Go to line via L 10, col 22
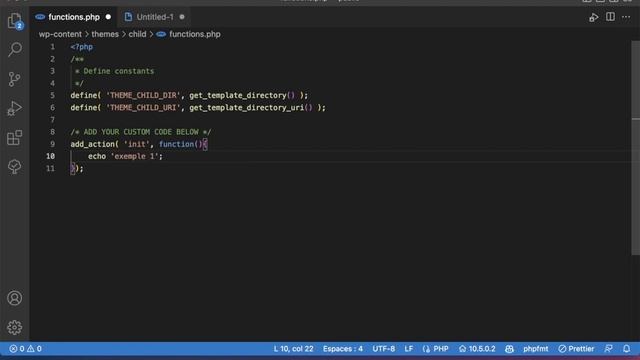640x360 pixels. [293, 349]
